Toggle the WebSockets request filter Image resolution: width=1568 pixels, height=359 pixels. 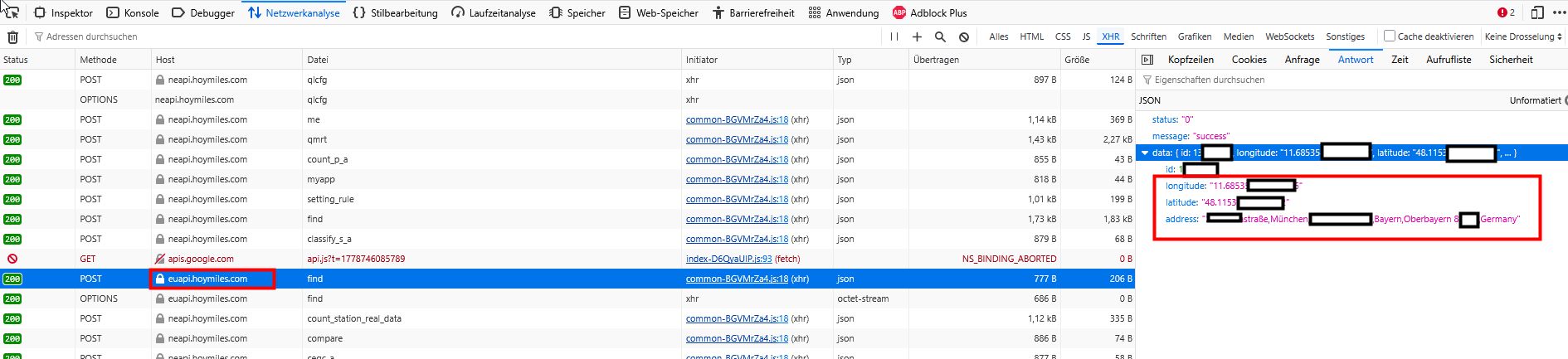pos(1289,36)
